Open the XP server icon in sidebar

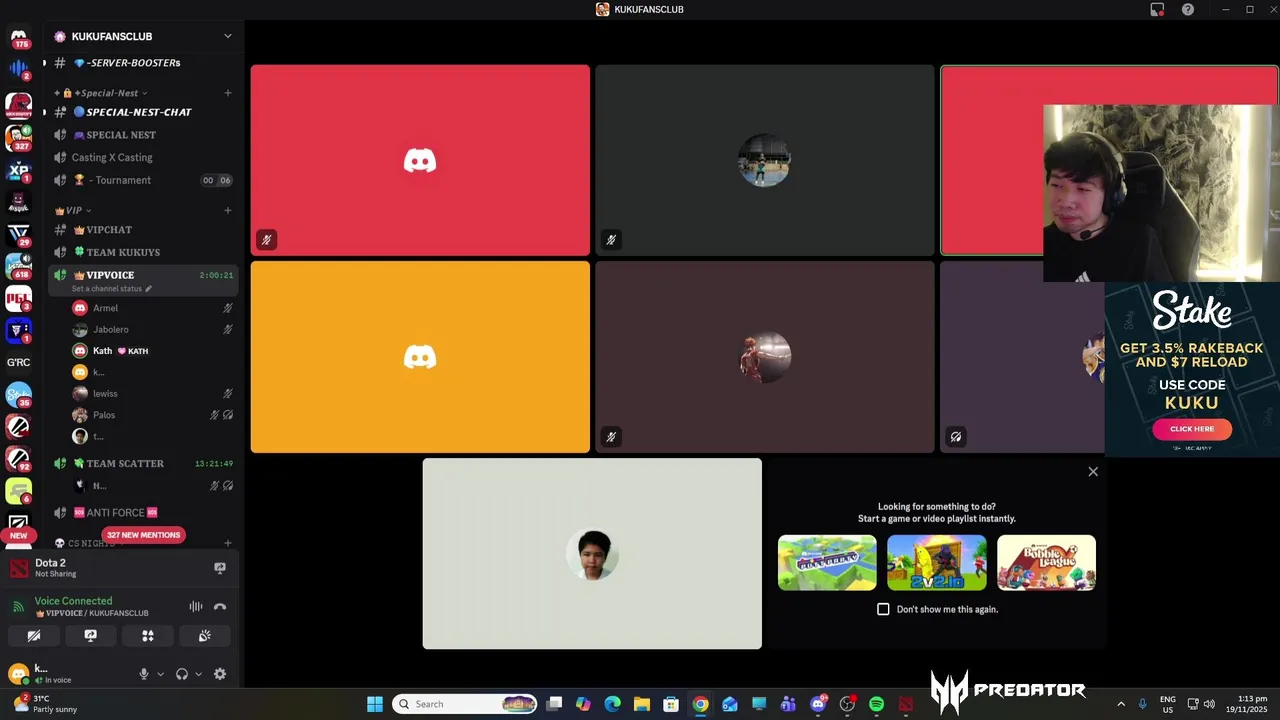click(19, 170)
